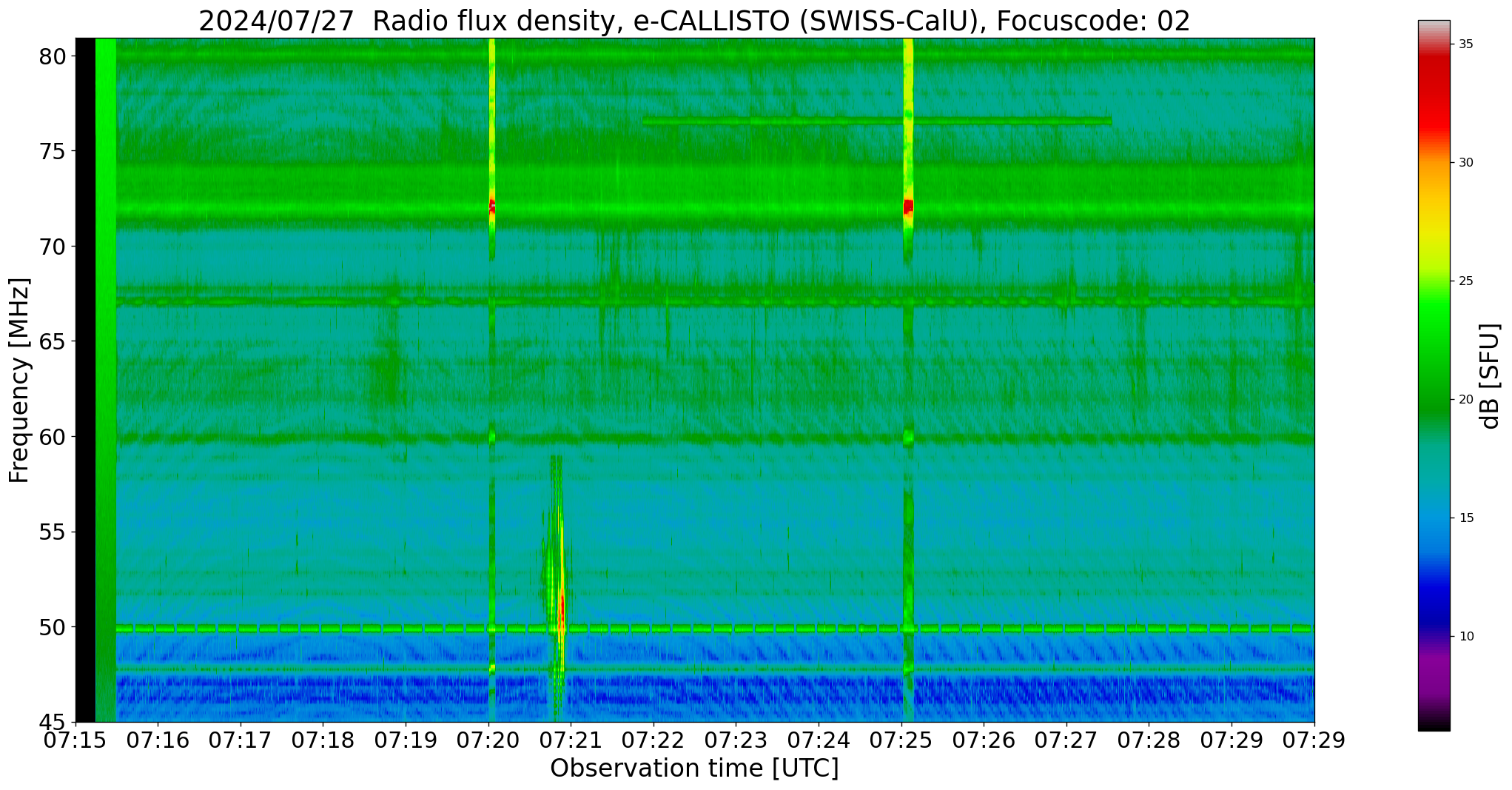Click the yellow-red burst near 07:21 at 51 MHz

click(562, 609)
